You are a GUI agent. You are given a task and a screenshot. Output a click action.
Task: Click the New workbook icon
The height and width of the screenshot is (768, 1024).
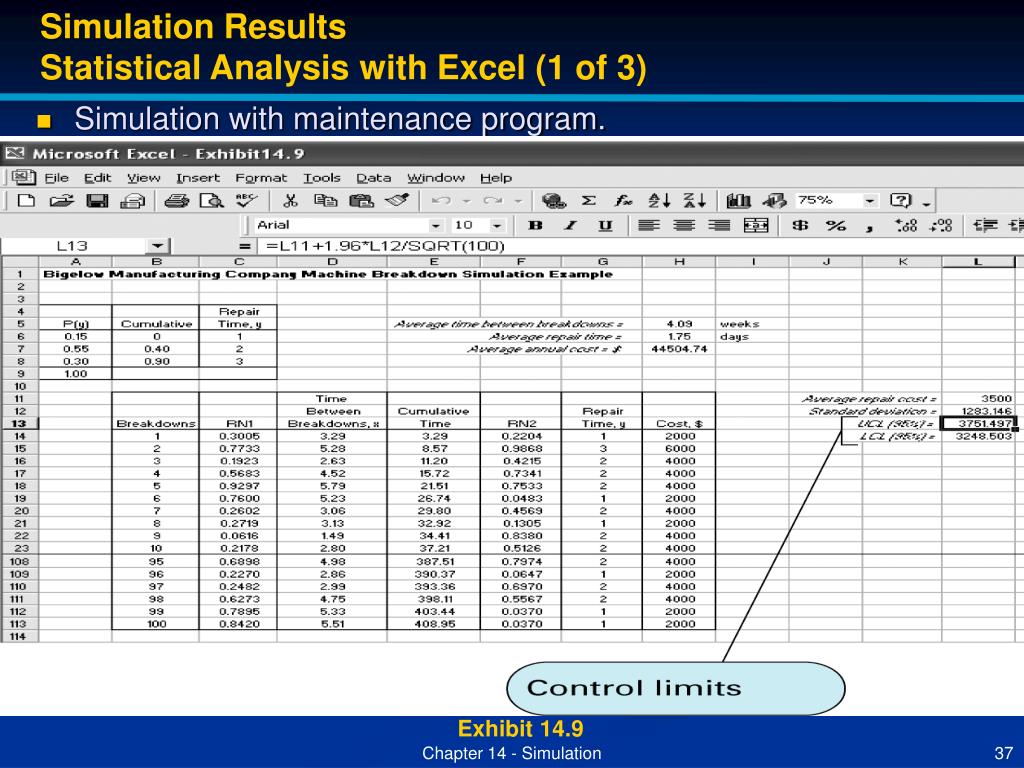[26, 200]
